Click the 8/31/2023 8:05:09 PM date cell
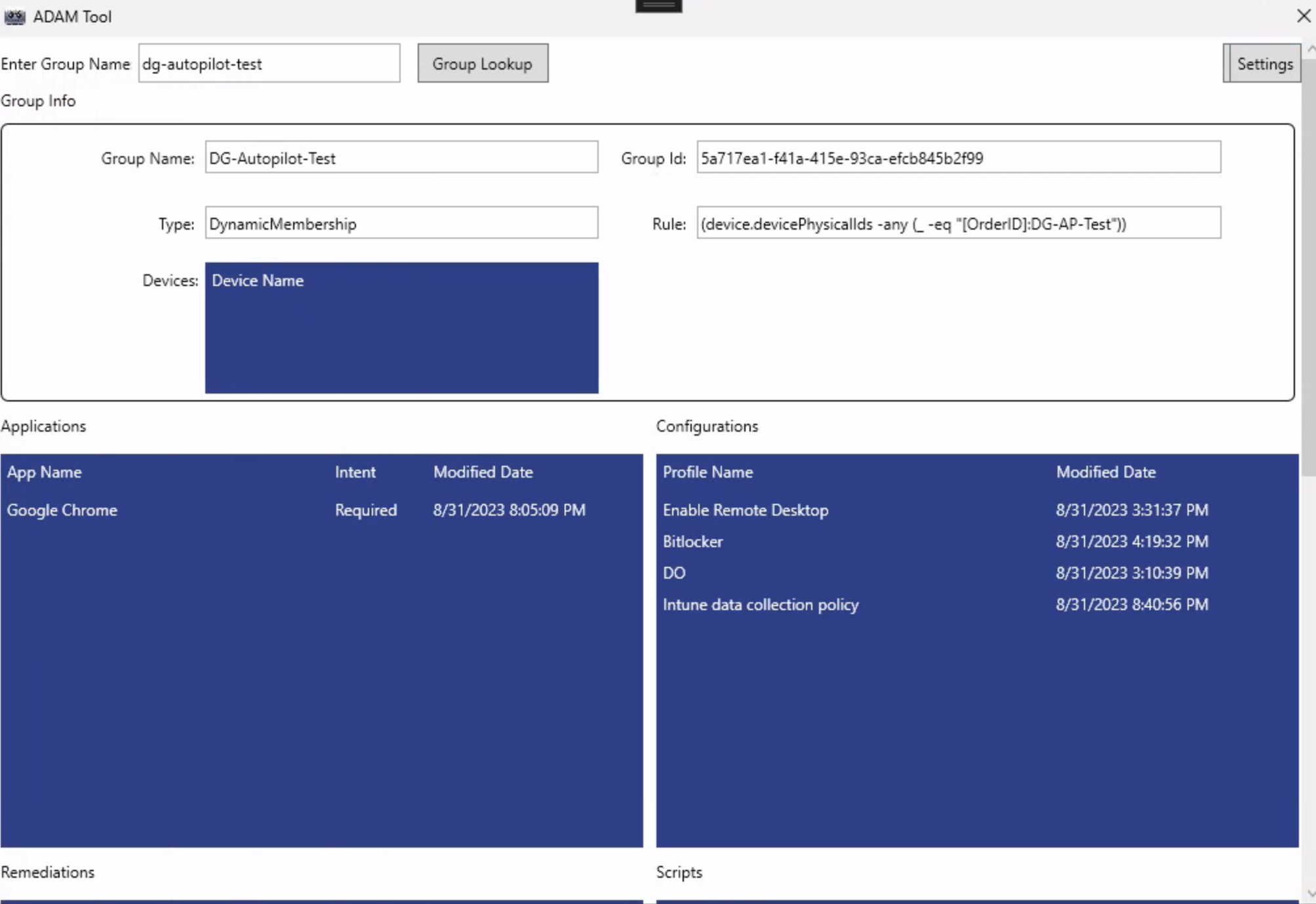Viewport: 1316px width, 904px height. pyautogui.click(x=509, y=510)
